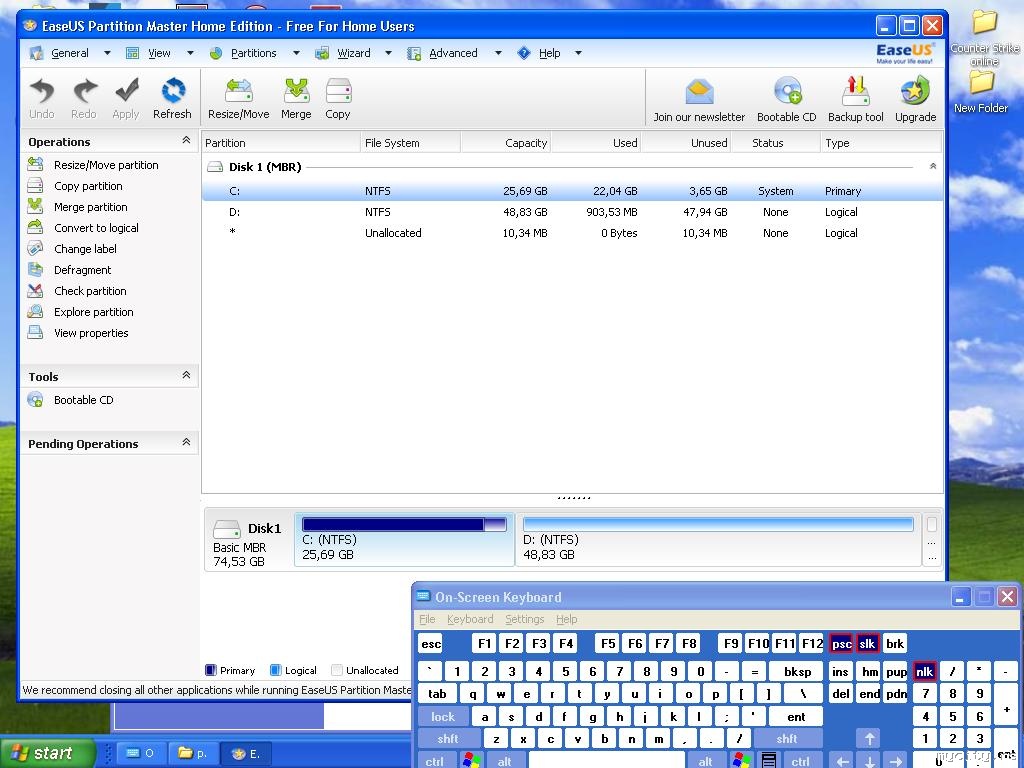Toggle left ctrl key on keyboard
Screen dimensions: 1024x768
[x=435, y=761]
